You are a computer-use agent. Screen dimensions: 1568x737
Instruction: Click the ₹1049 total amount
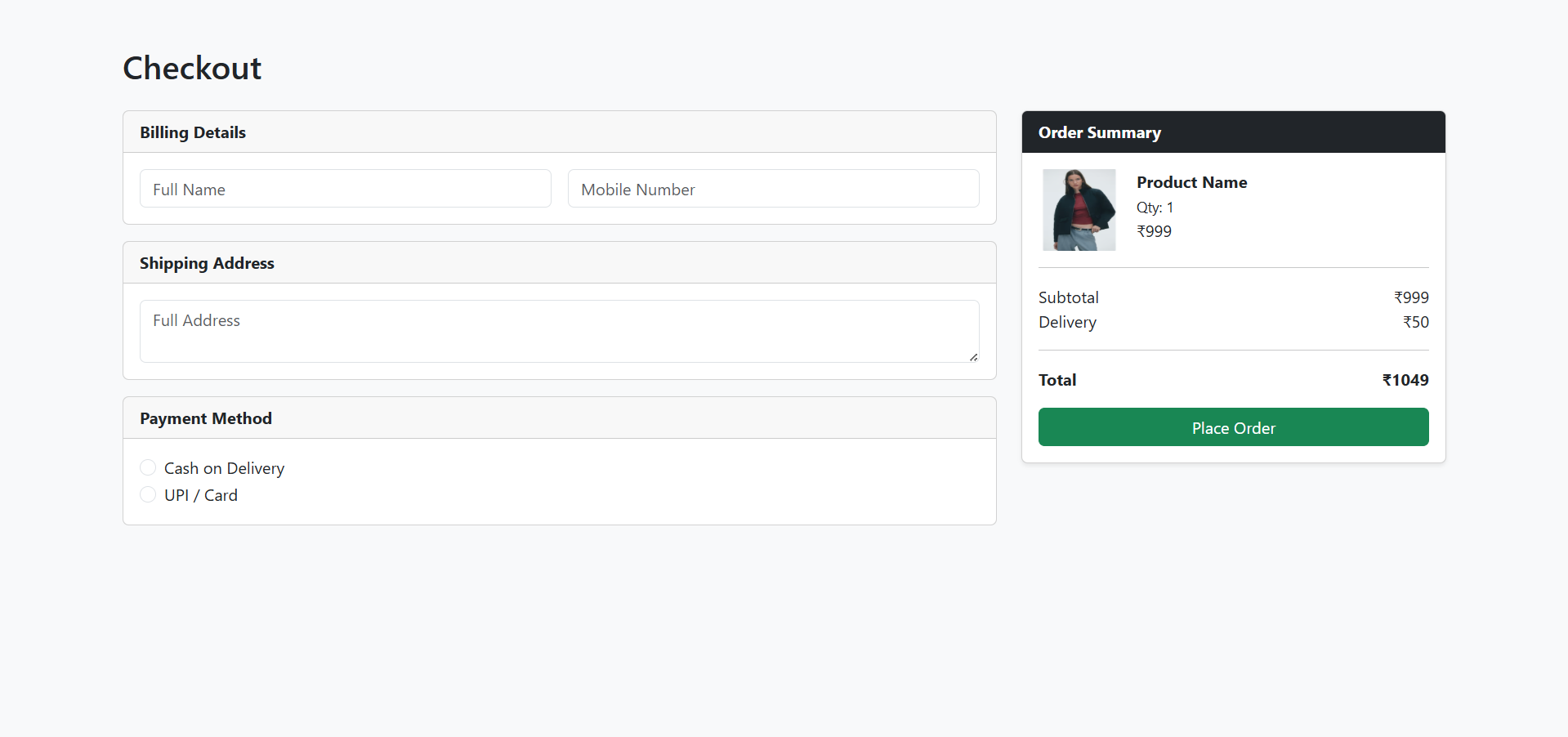pyautogui.click(x=1405, y=380)
